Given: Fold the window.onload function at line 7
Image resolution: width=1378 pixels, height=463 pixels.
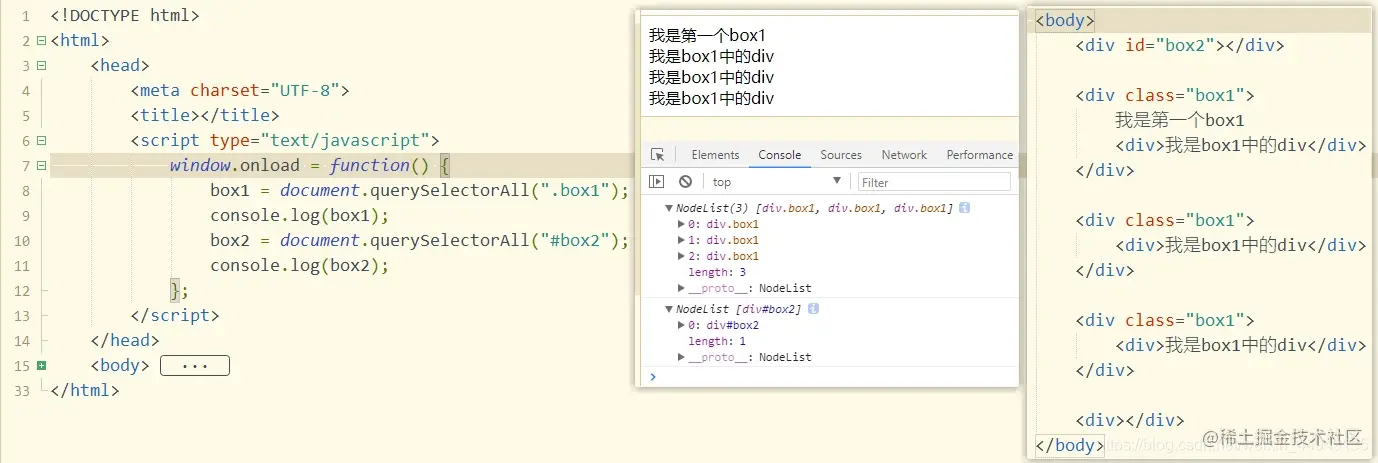Looking at the screenshot, I should 41,166.
